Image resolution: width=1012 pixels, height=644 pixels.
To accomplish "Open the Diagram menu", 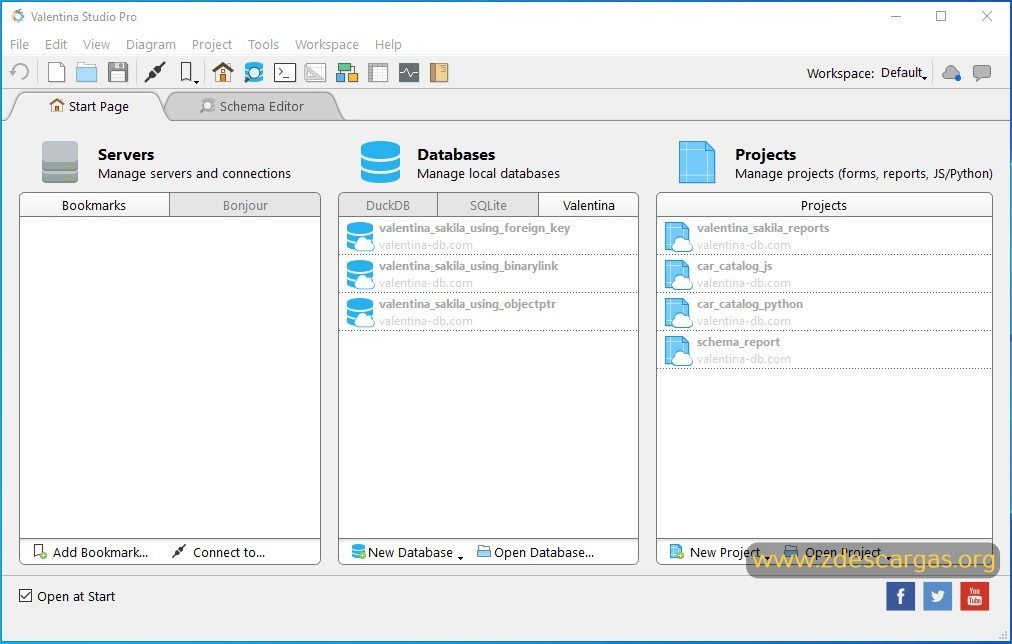I will 150,45.
